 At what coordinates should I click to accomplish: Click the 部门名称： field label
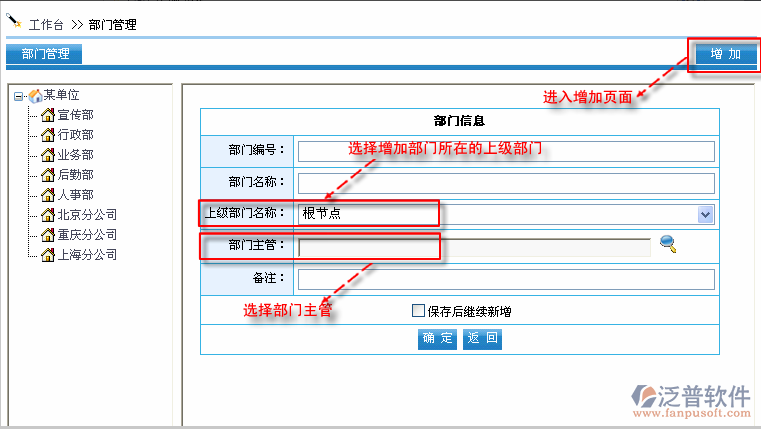click(257, 182)
